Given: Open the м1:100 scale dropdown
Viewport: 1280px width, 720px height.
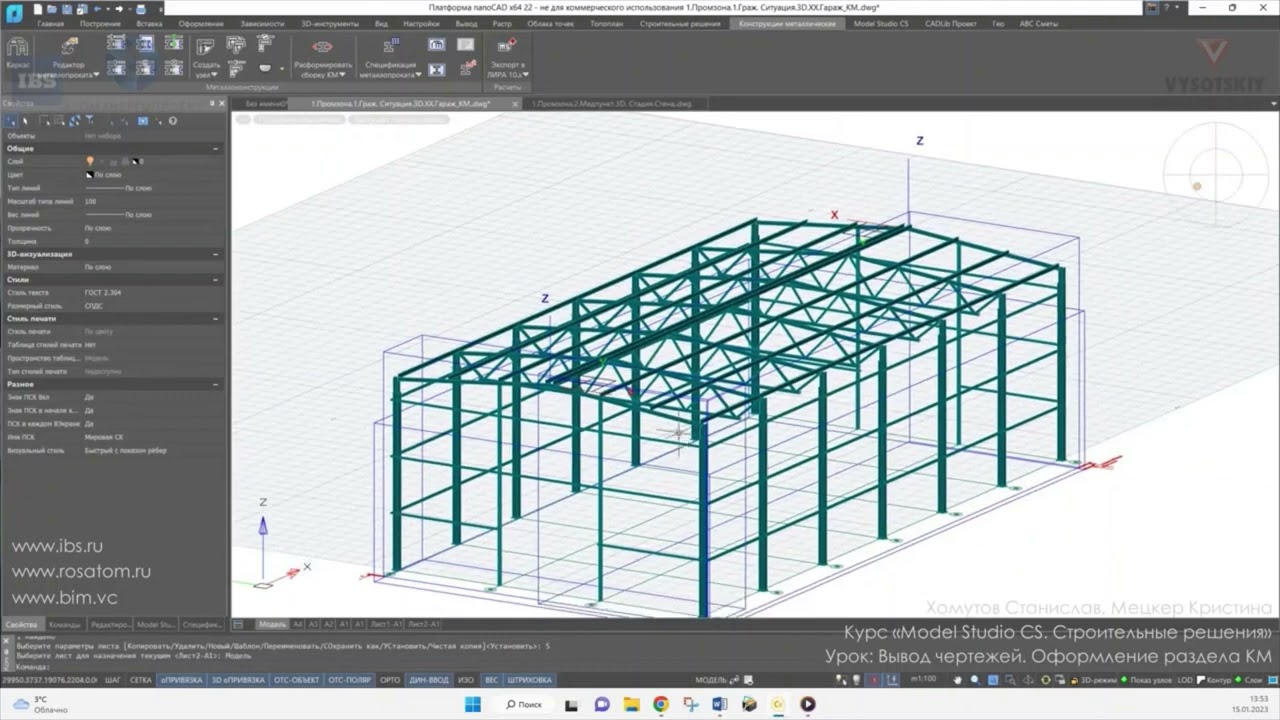Looking at the screenshot, I should [923, 680].
